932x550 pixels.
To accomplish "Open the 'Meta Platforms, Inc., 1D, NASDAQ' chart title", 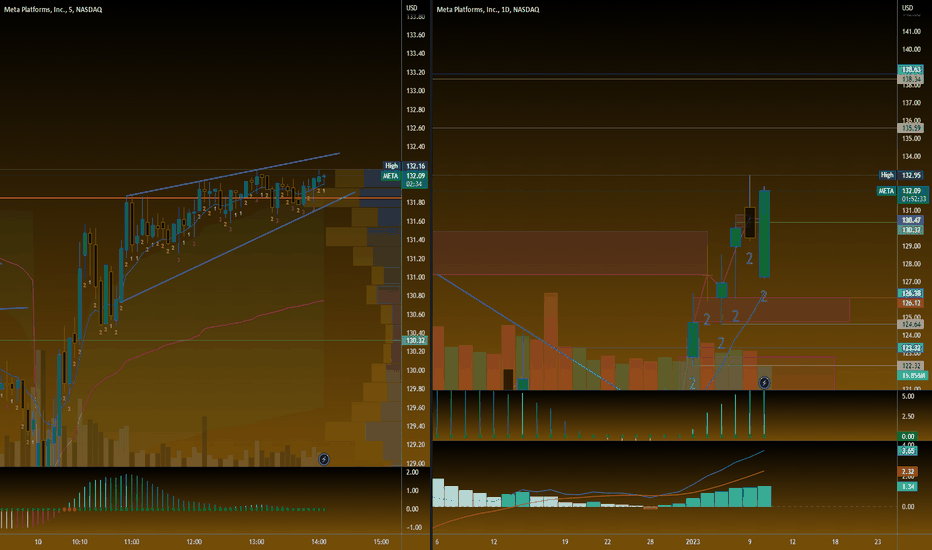I will [x=488, y=10].
